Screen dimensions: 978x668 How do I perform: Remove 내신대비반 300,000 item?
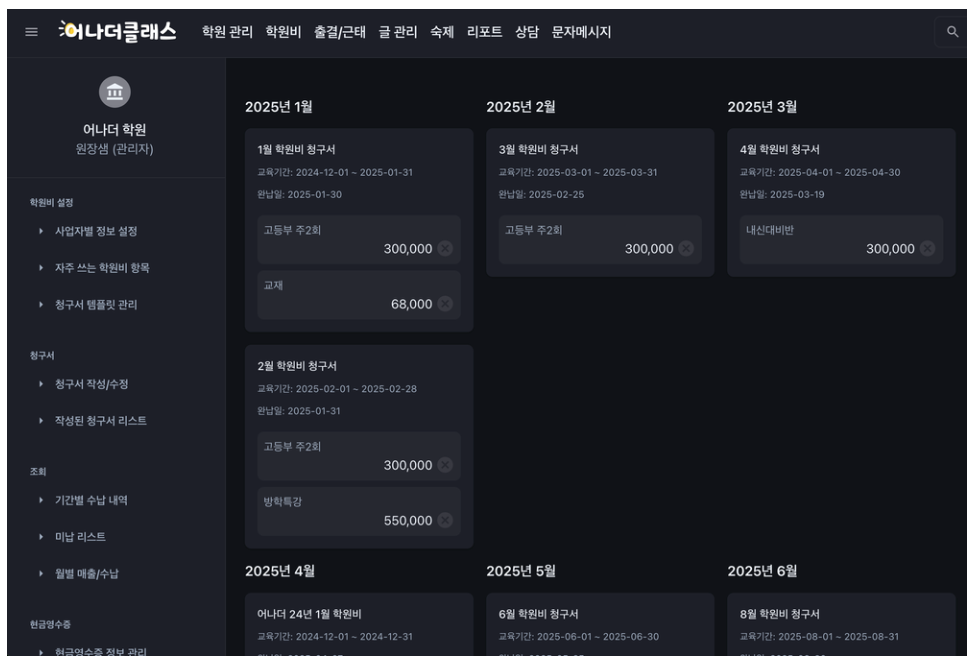coord(927,248)
